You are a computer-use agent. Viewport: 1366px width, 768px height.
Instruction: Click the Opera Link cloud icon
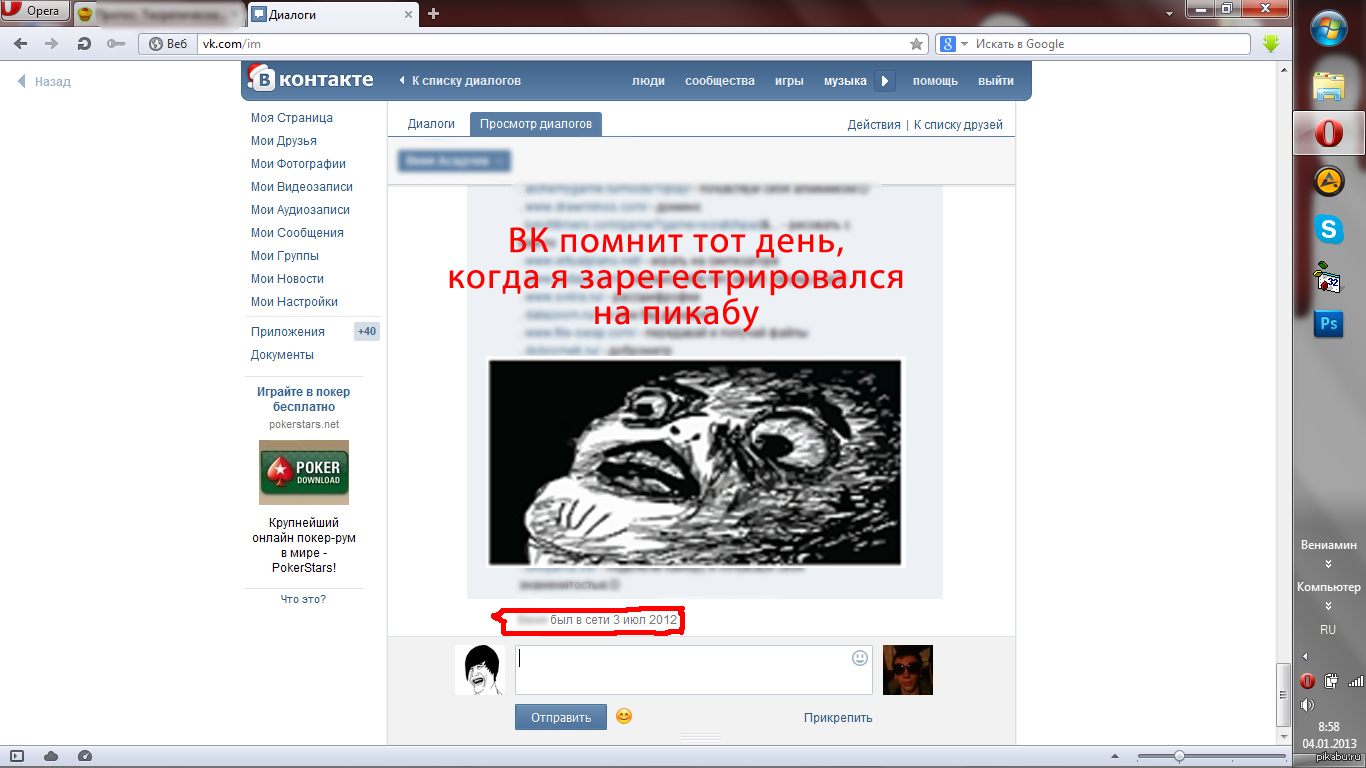(51, 756)
